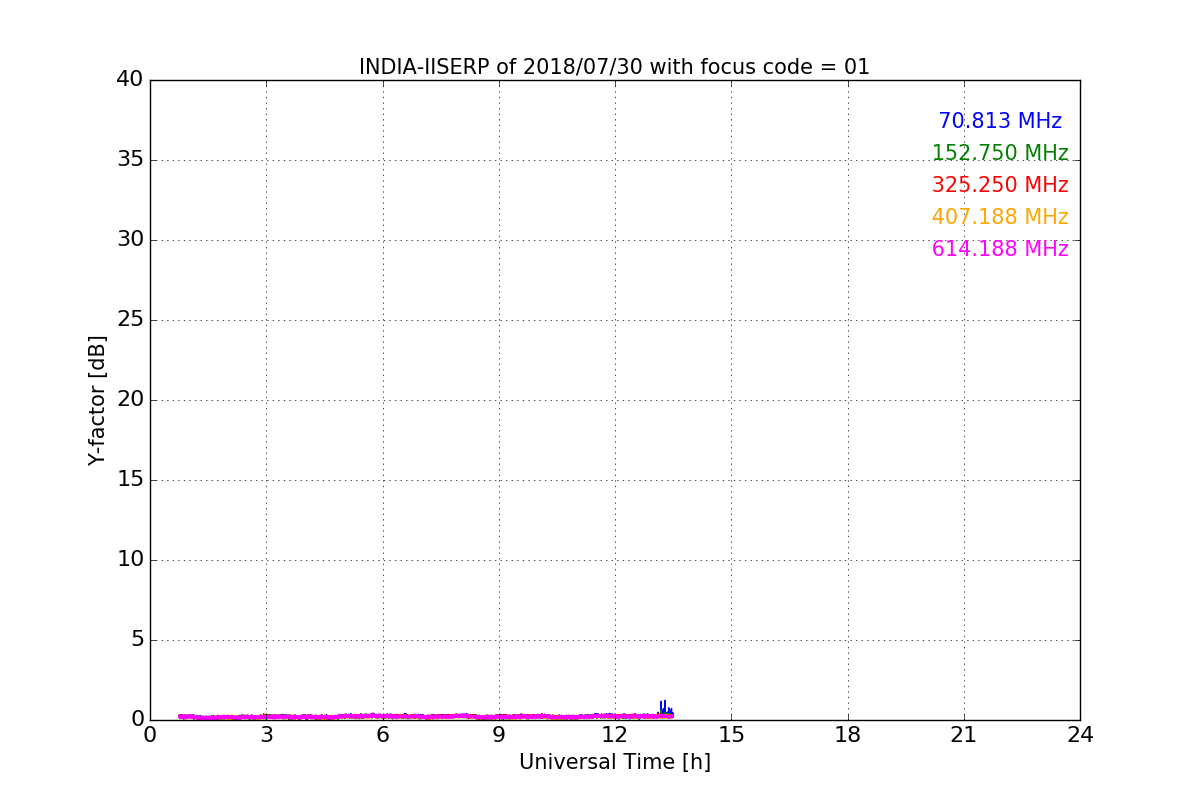
Task: Select the 407.188 MHz legend label
Action: tap(1000, 217)
